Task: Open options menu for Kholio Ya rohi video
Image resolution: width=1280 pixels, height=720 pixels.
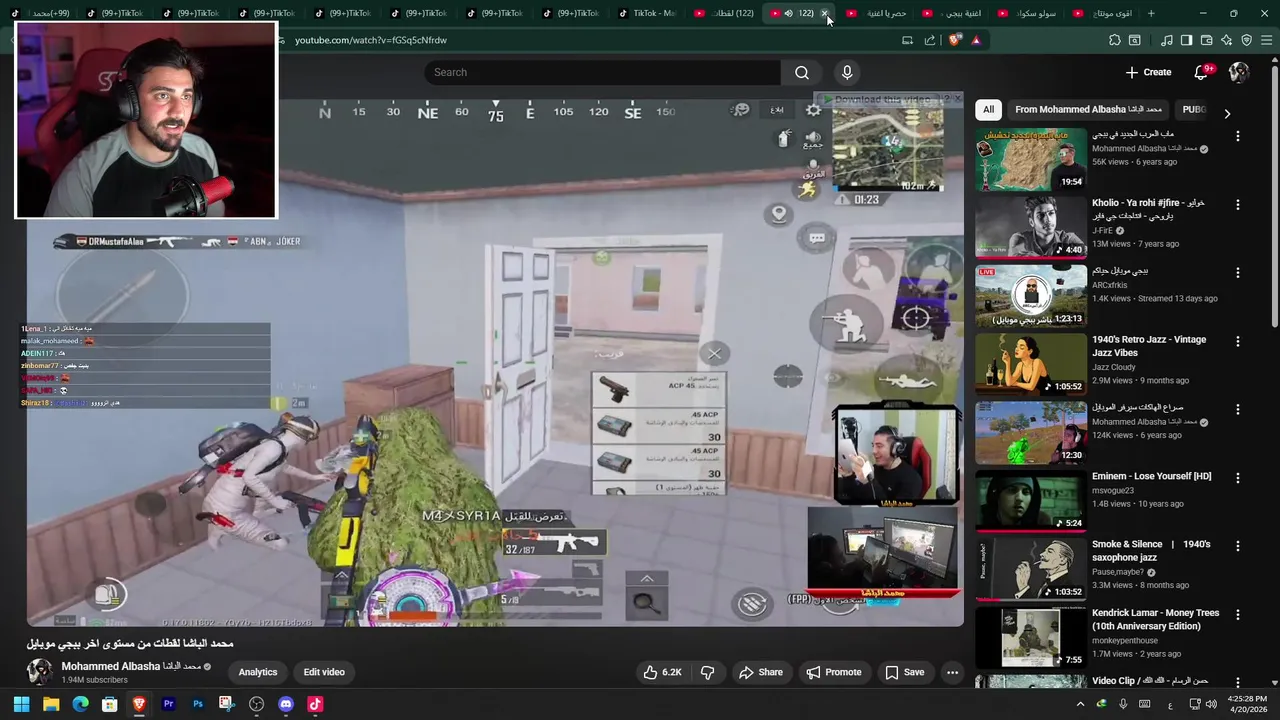Action: click(1238, 204)
